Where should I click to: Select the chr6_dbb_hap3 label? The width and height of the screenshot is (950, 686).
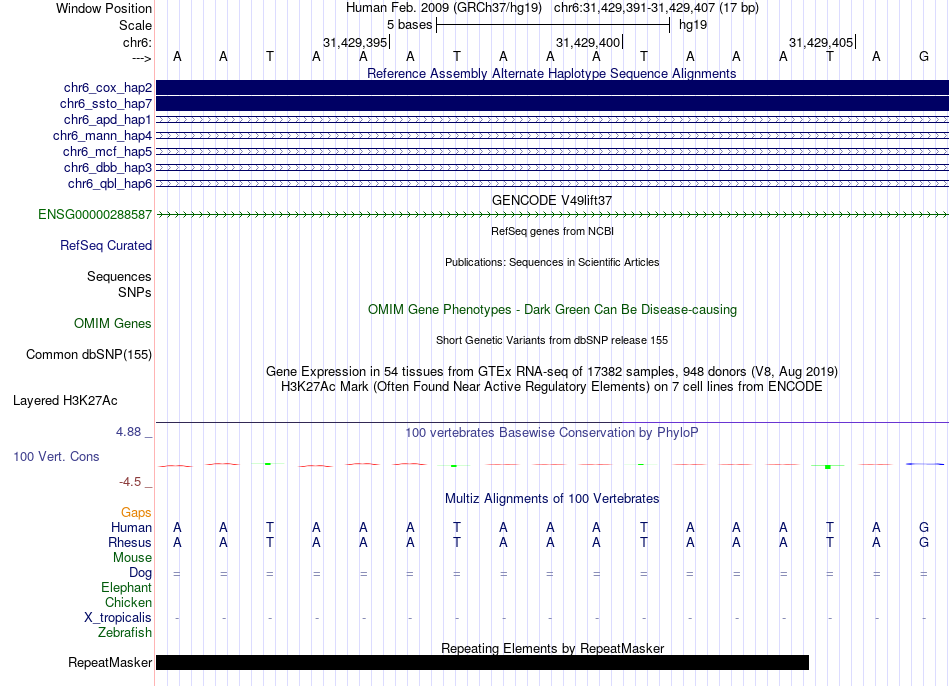[x=108, y=167]
